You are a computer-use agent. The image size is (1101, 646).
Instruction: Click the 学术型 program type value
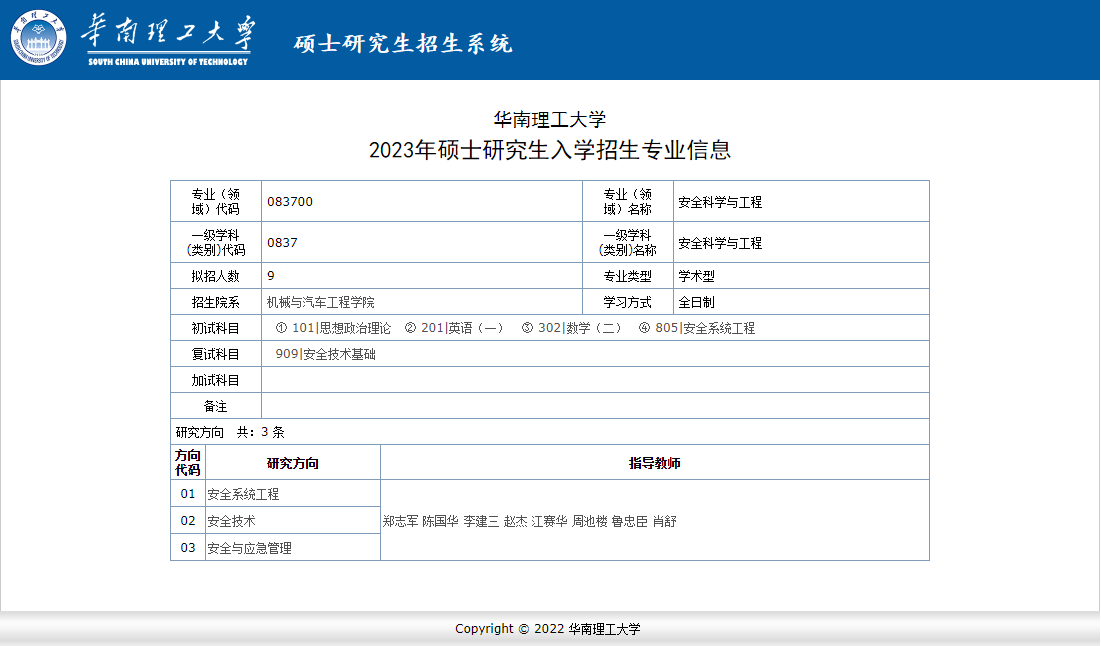(x=696, y=276)
